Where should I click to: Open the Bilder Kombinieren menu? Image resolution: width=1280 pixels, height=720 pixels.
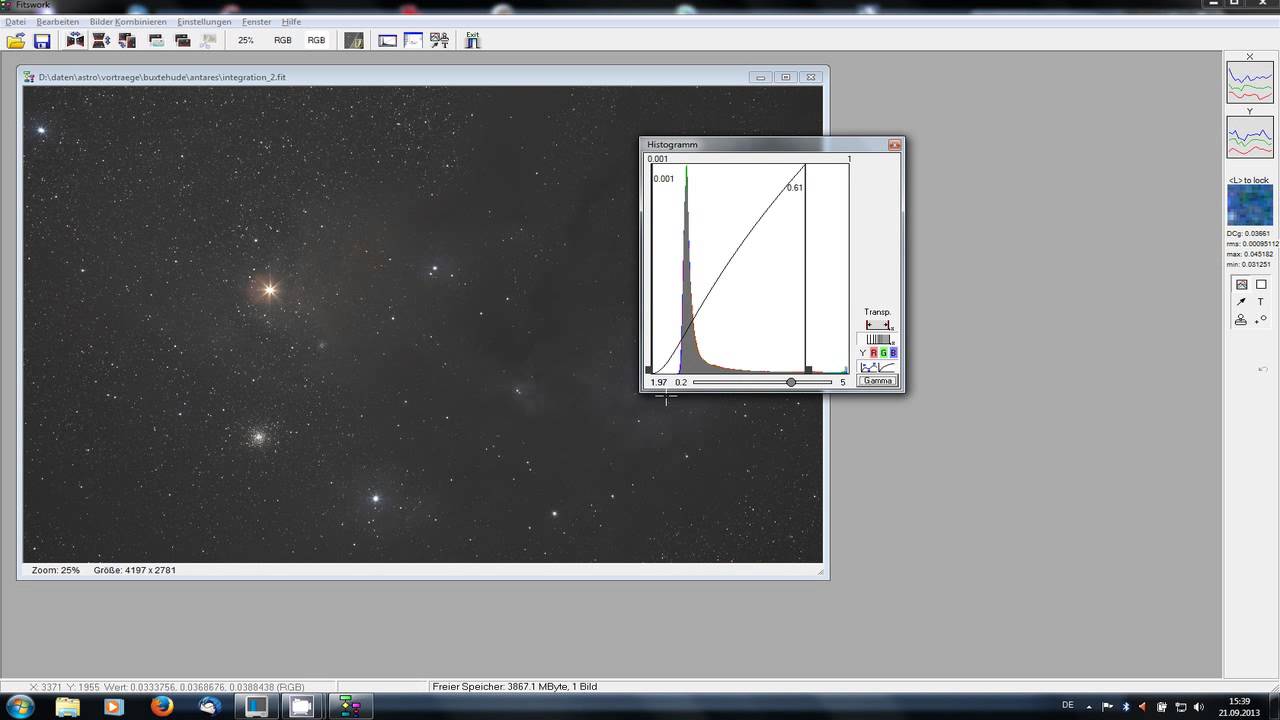(128, 21)
